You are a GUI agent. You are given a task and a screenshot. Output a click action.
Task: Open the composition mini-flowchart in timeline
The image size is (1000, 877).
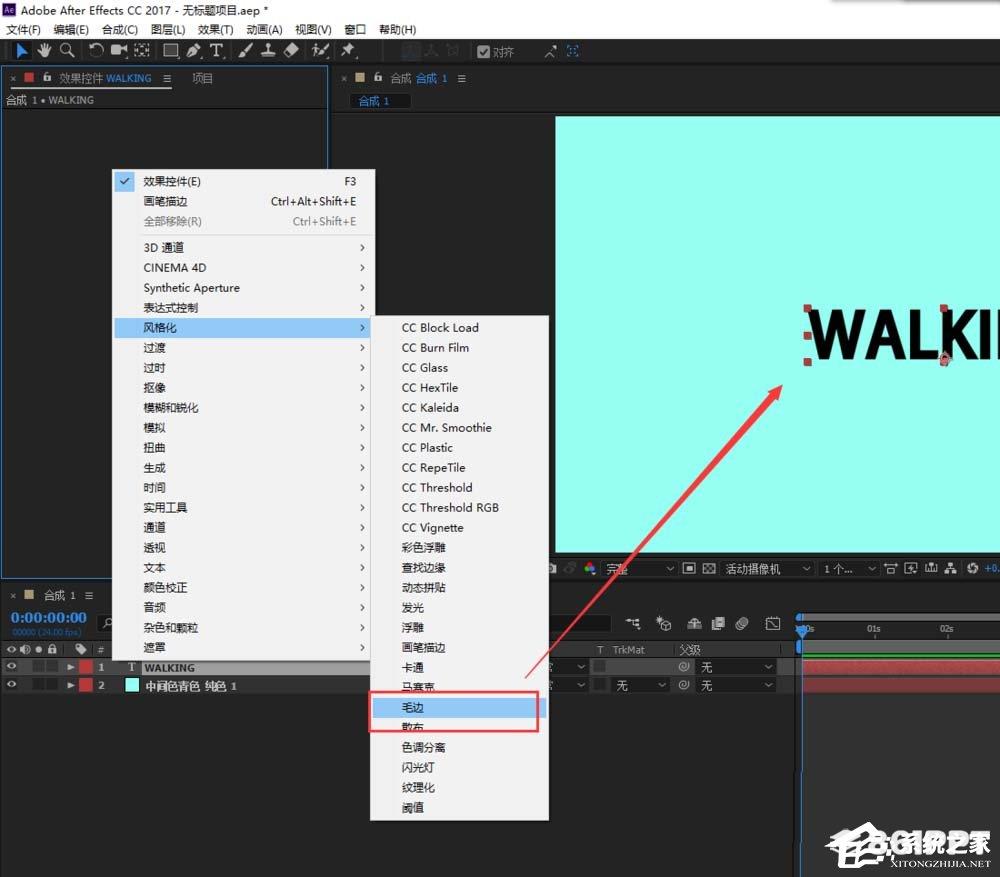pos(633,623)
